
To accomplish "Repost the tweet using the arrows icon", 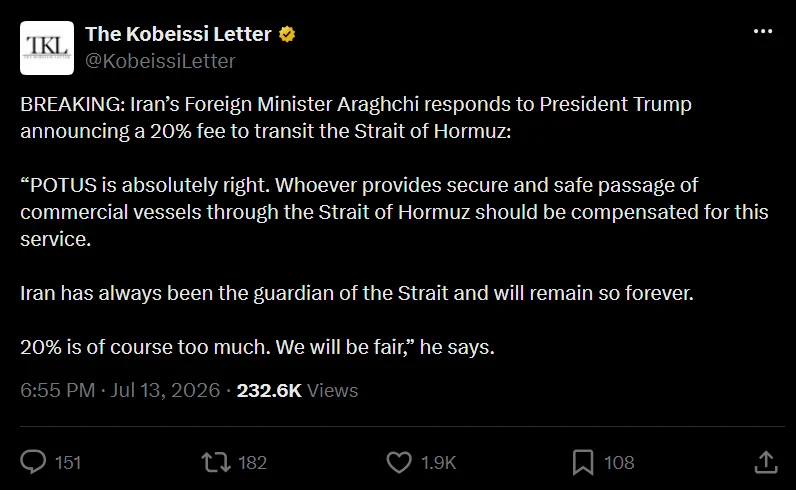I will pos(216,462).
